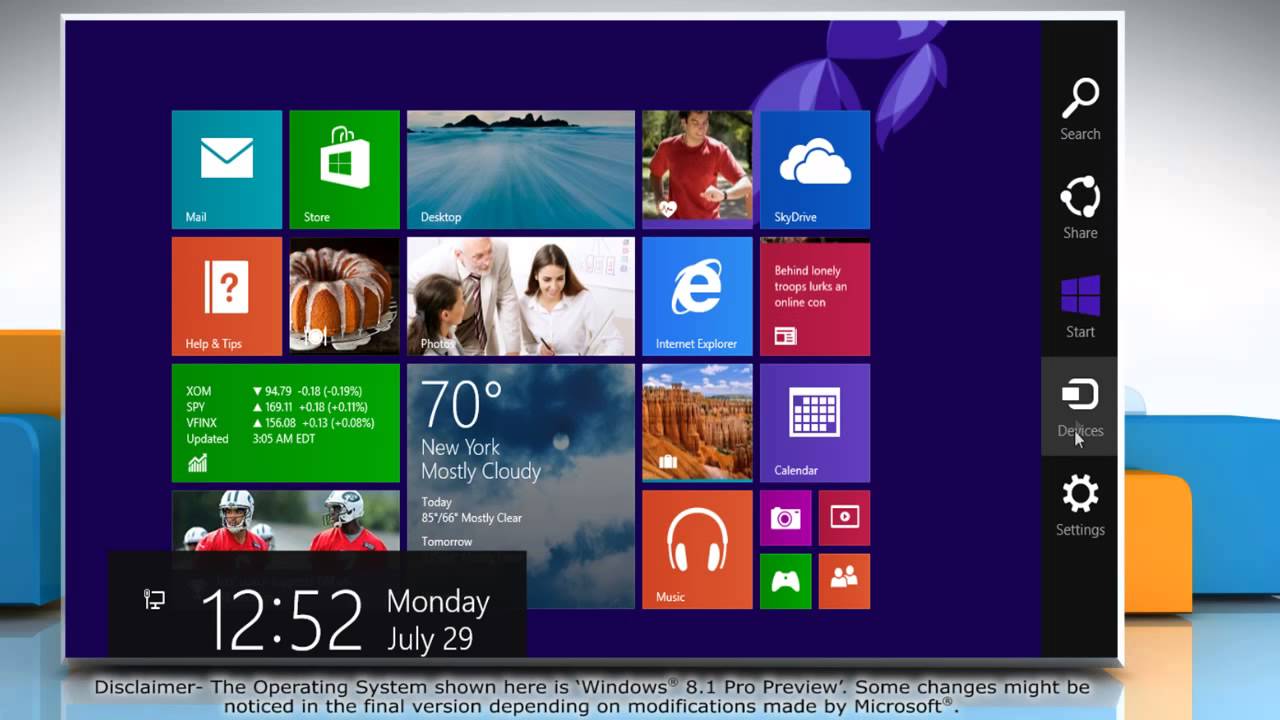Click the network status icon beside the clock

154,600
